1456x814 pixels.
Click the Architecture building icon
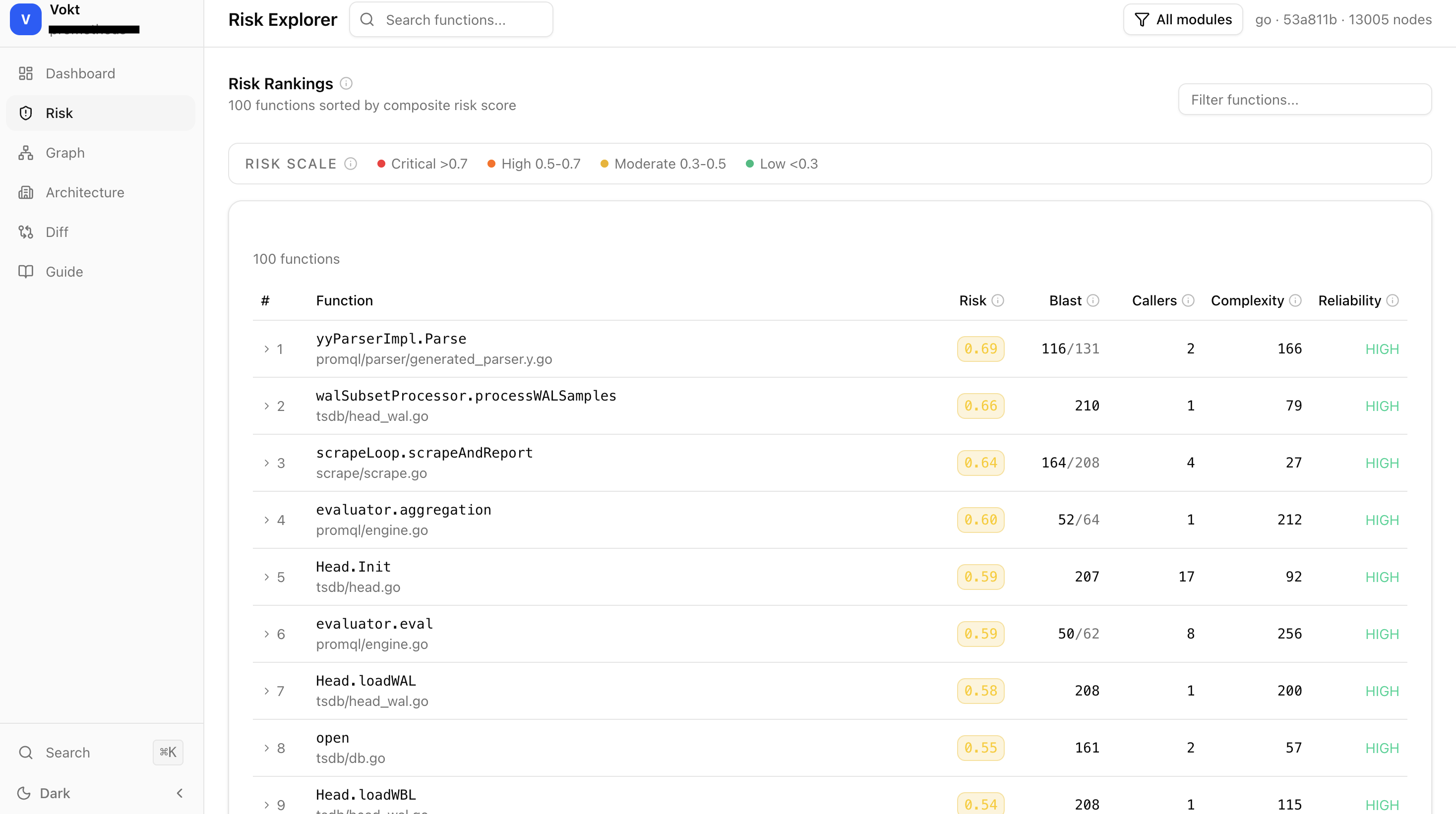pyautogui.click(x=25, y=192)
